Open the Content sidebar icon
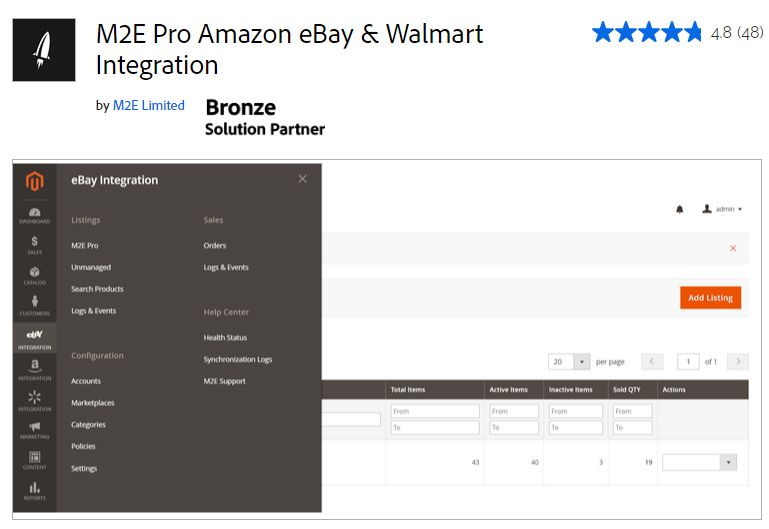769x529 pixels. coord(35,460)
